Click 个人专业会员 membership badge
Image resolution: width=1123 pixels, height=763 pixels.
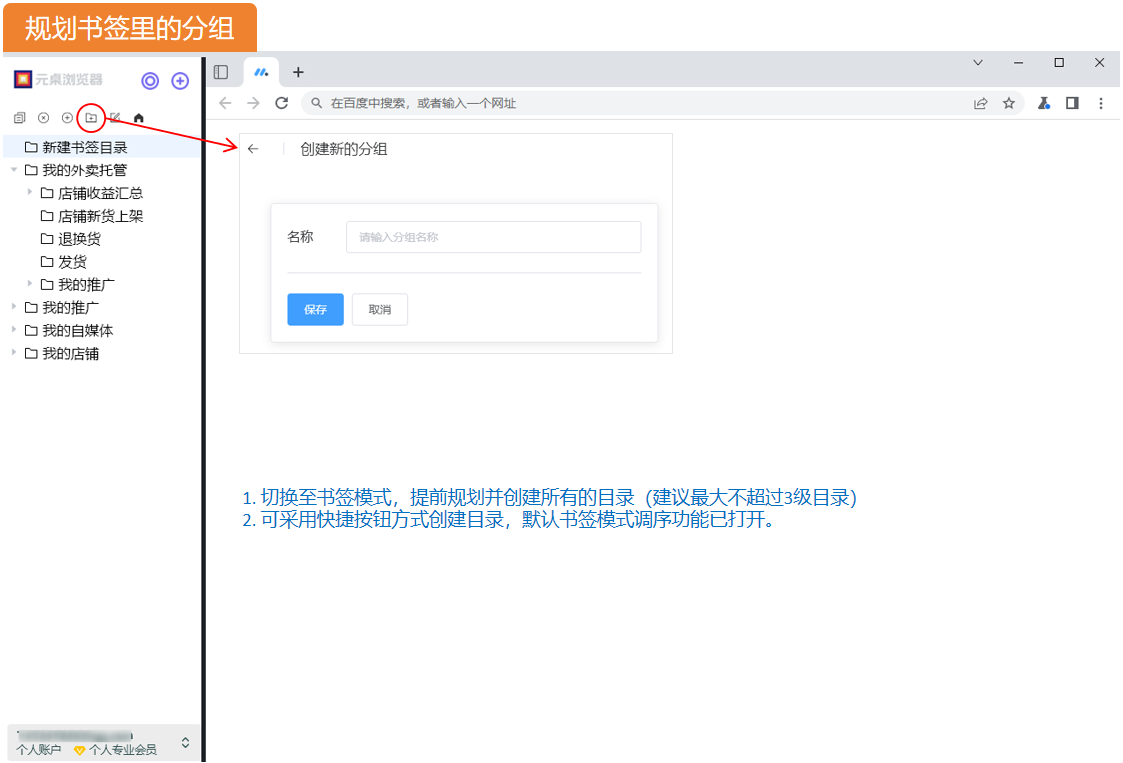(115, 749)
